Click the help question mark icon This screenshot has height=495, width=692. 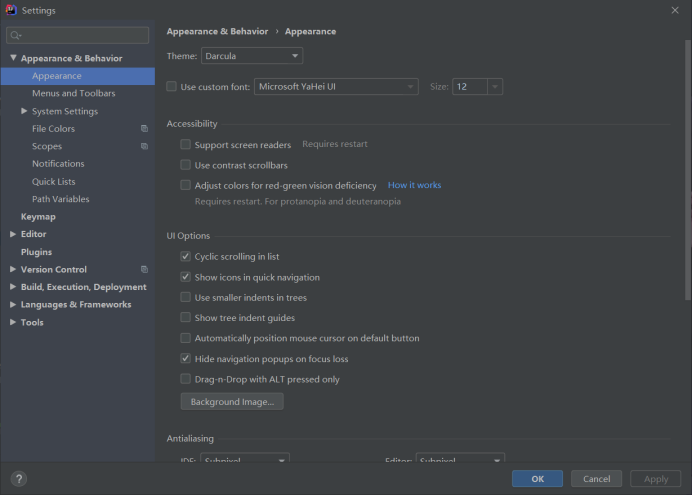coord(19,479)
